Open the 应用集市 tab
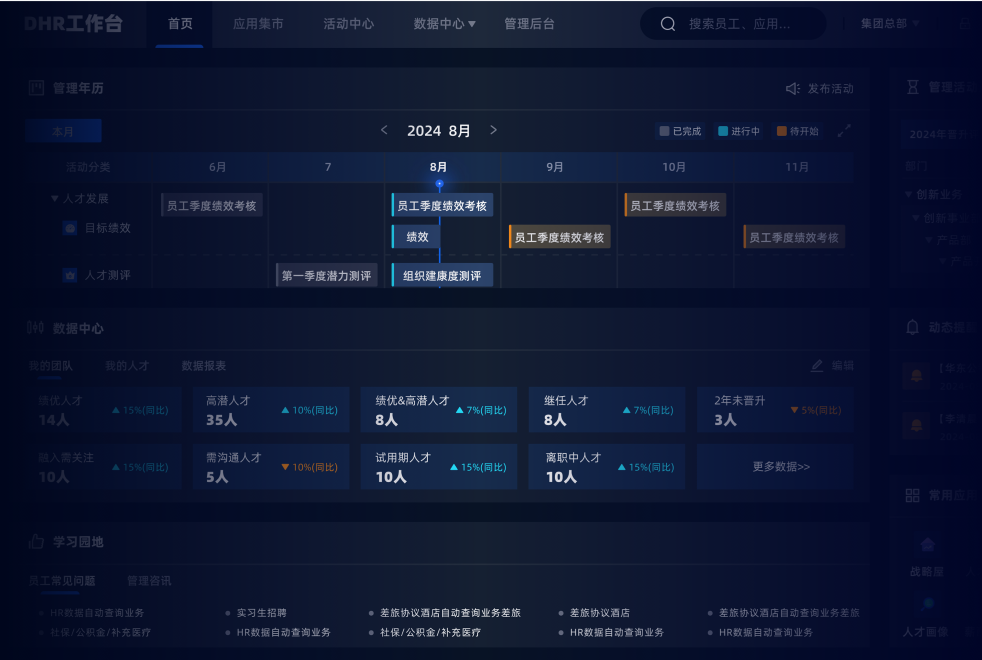Viewport: 982px width, 660px height. pos(258,24)
